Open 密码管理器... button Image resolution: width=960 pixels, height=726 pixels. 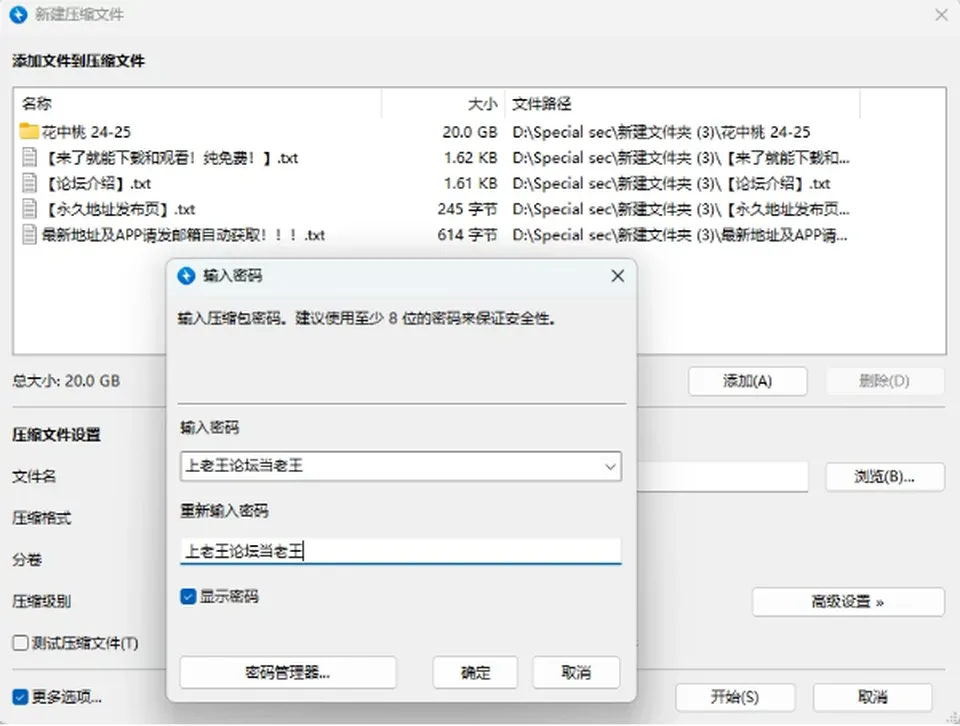click(288, 673)
